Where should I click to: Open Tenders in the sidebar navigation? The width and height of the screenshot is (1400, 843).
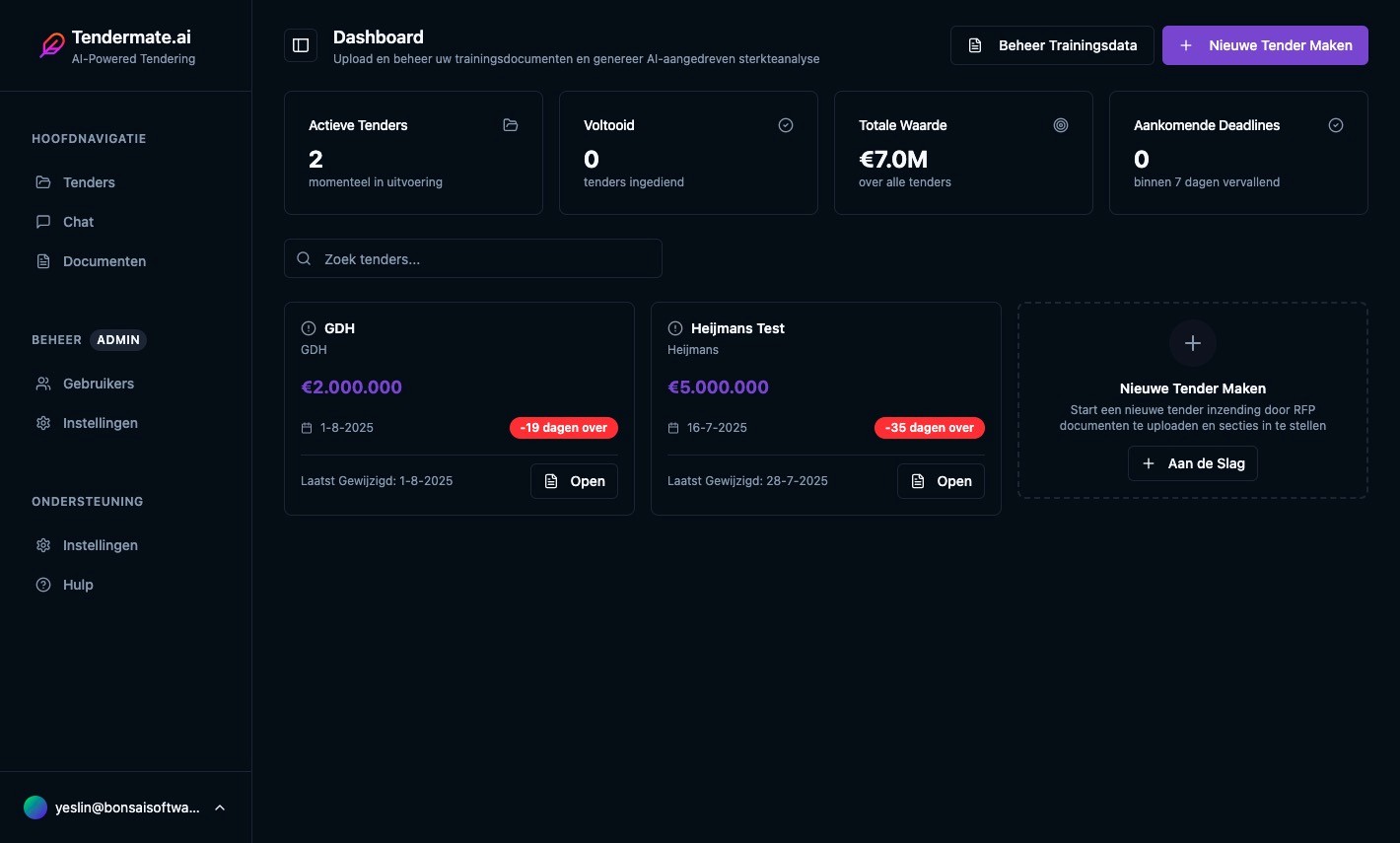coord(88,182)
